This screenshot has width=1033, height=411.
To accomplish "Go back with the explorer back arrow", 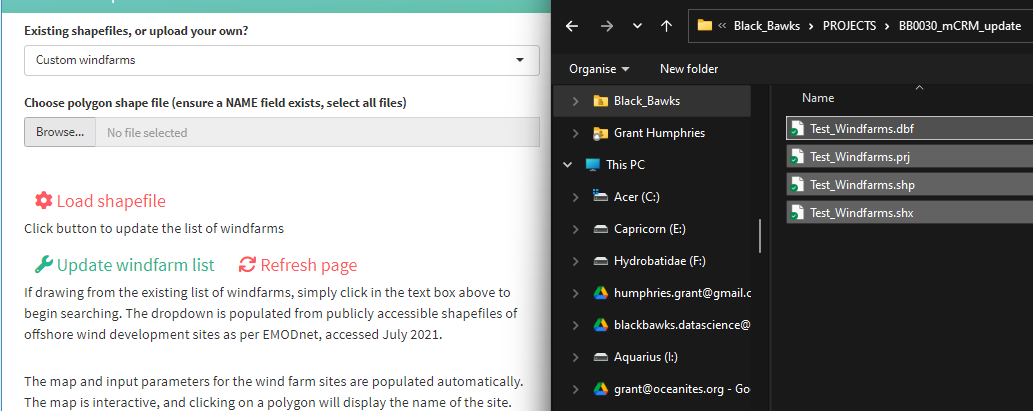I will [572, 26].
